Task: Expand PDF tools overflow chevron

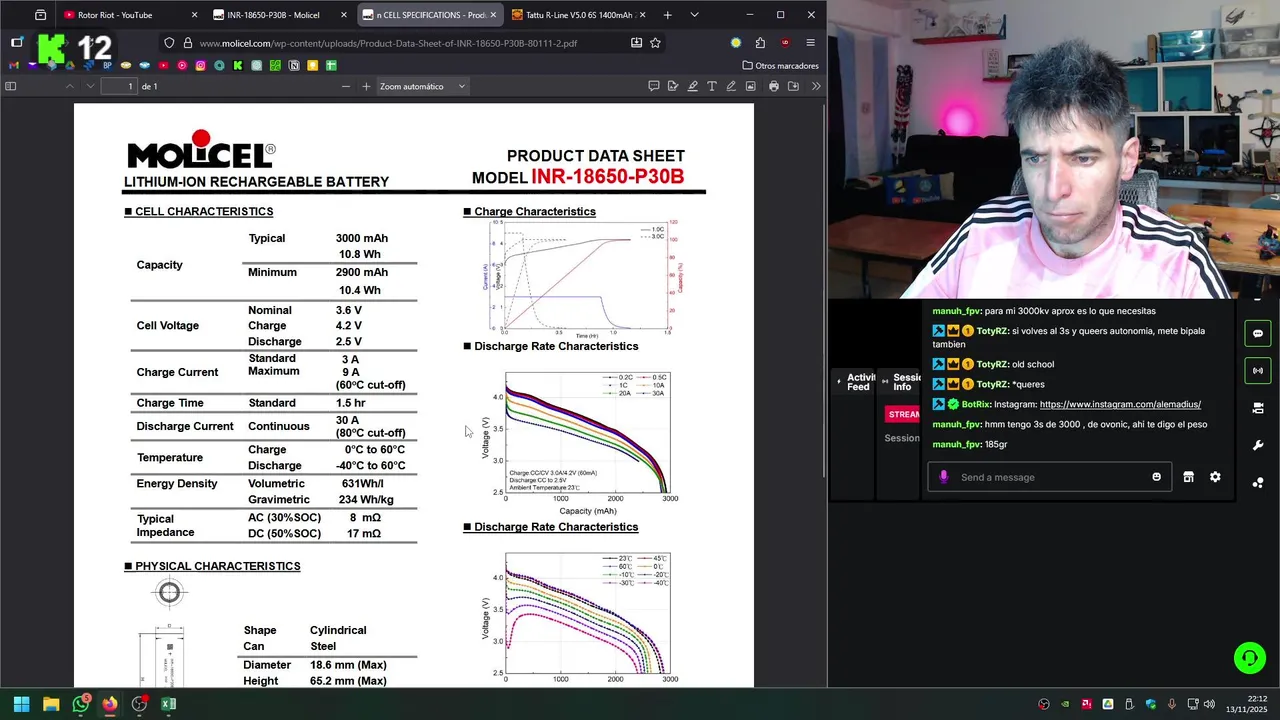Action: coord(816,86)
